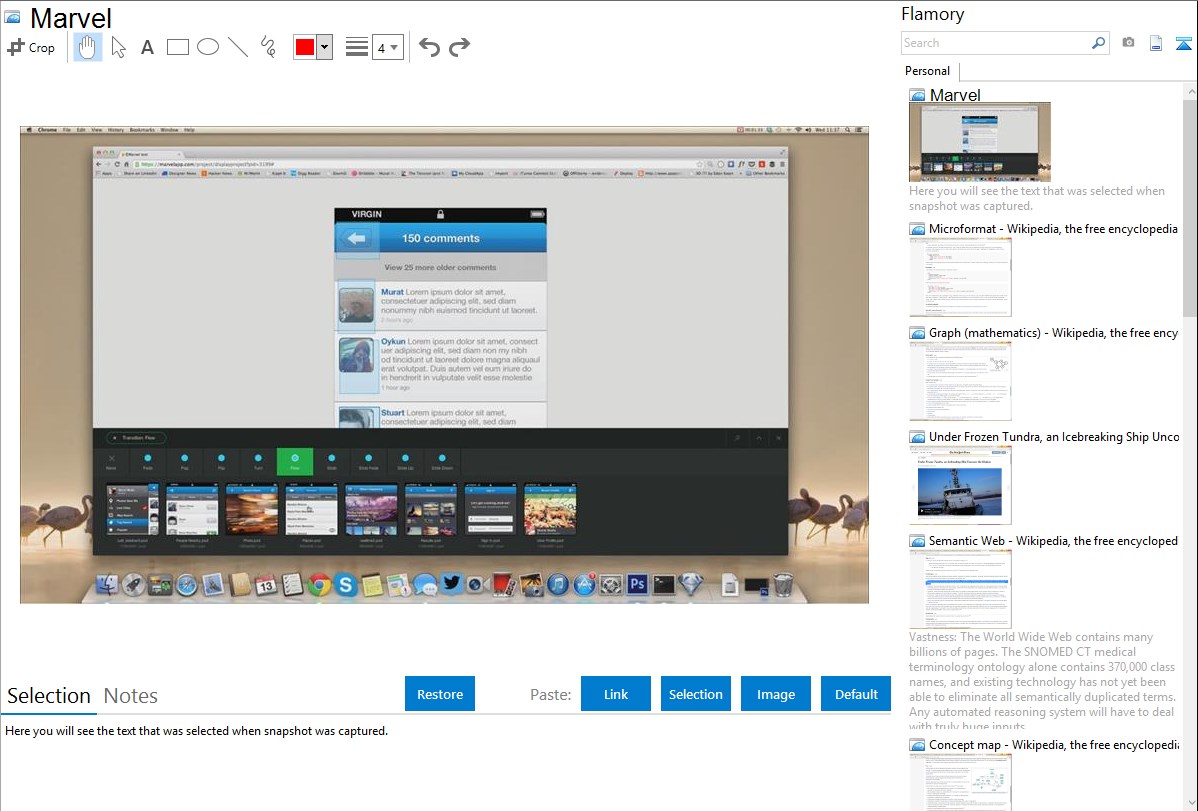Click the Paste Link button

point(616,694)
